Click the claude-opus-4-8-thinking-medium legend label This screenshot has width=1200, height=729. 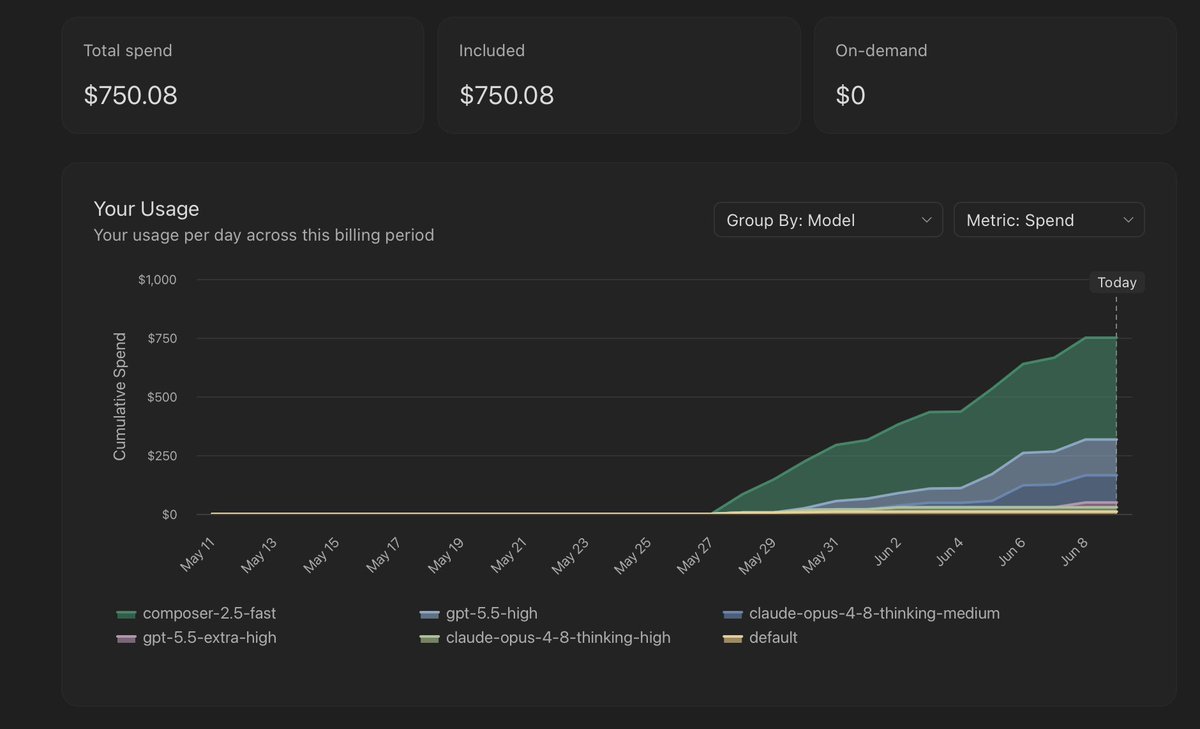(874, 613)
